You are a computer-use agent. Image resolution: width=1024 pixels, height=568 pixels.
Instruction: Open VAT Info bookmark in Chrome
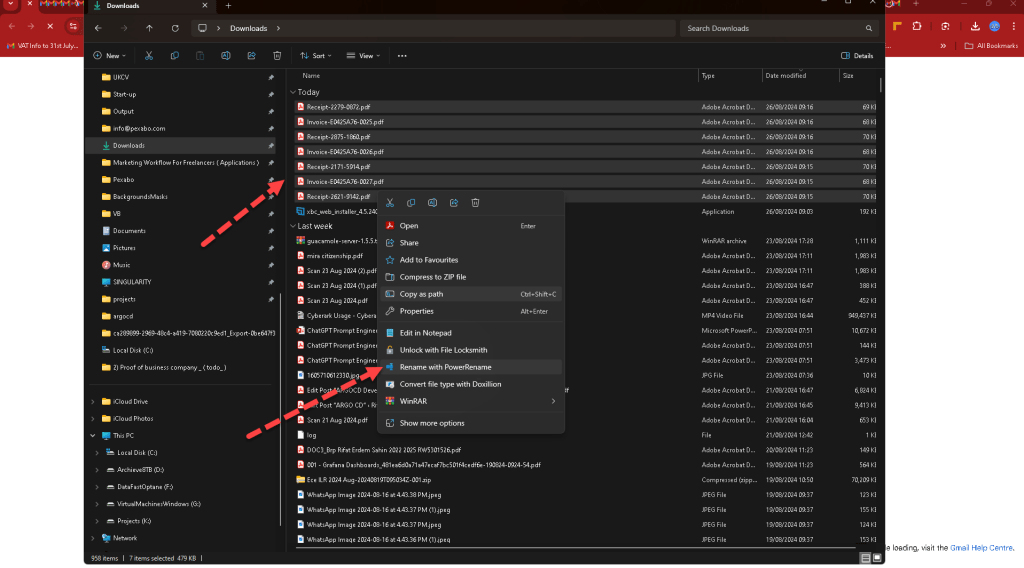point(42,46)
